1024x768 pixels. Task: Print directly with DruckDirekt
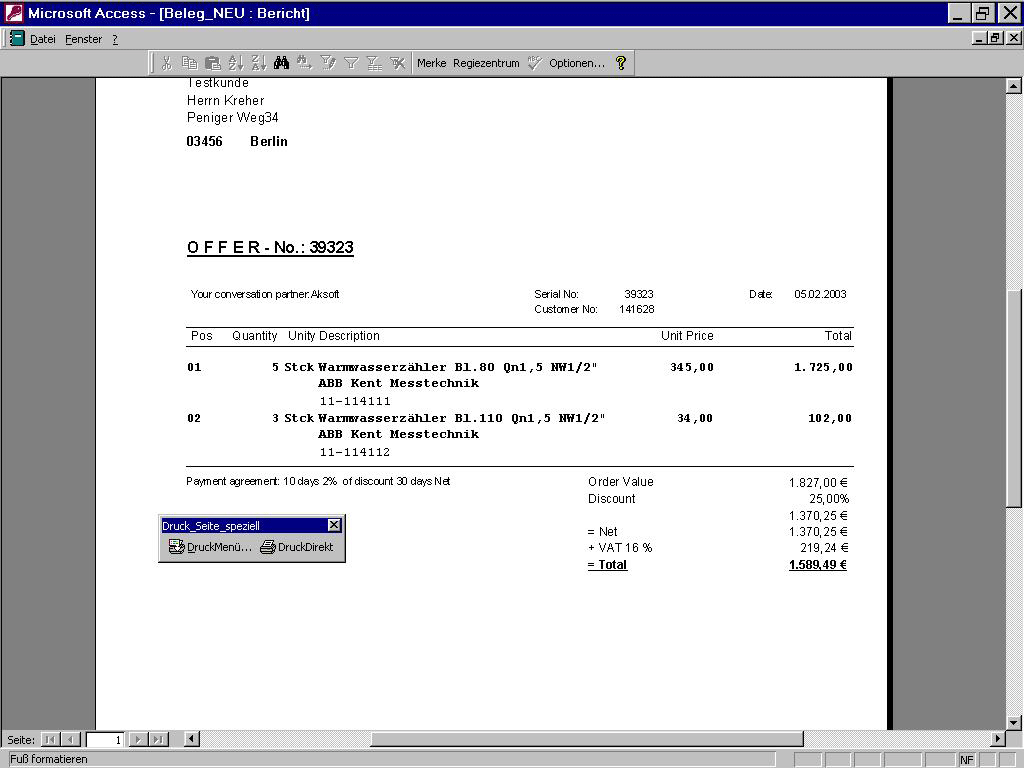[x=297, y=547]
